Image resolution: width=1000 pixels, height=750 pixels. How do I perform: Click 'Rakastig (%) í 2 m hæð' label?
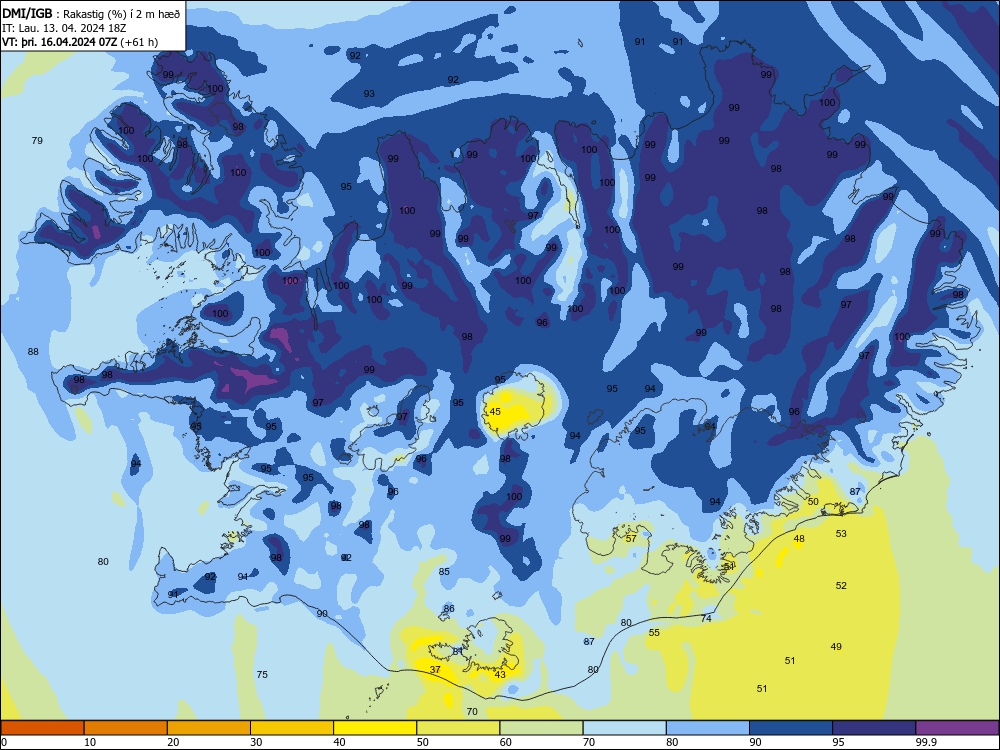(121, 14)
